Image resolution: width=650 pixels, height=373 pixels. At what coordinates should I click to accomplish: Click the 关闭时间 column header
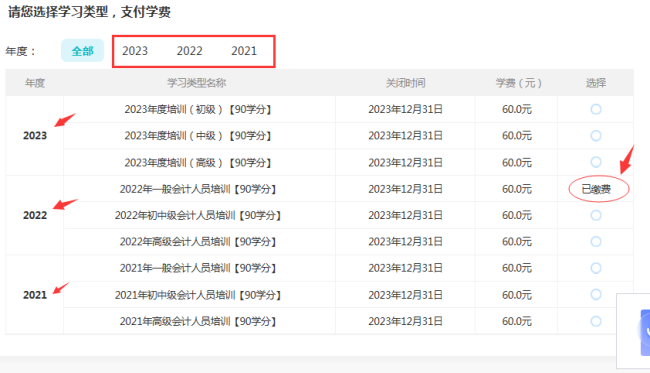coord(405,83)
